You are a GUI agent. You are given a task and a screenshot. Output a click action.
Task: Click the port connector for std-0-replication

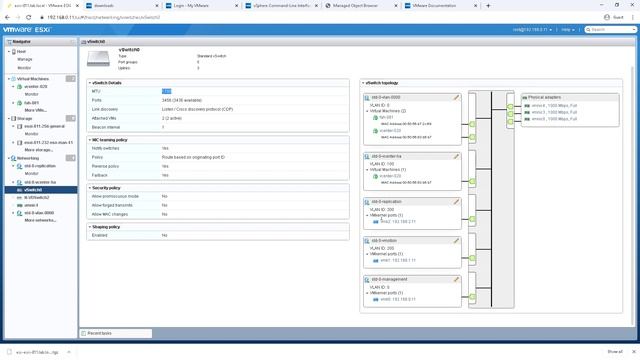point(472,219)
